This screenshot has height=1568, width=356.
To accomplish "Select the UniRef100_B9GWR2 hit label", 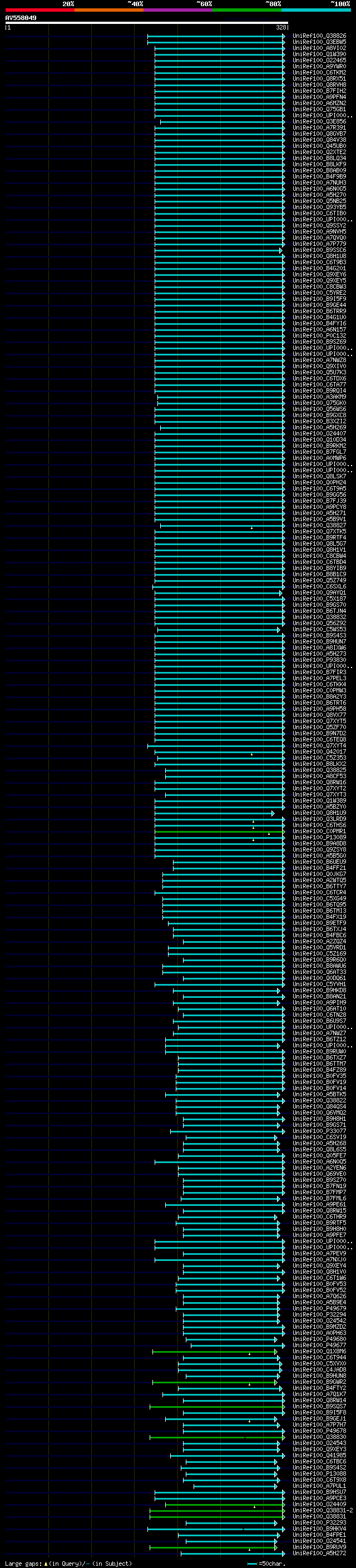I will tap(319, 1382).
